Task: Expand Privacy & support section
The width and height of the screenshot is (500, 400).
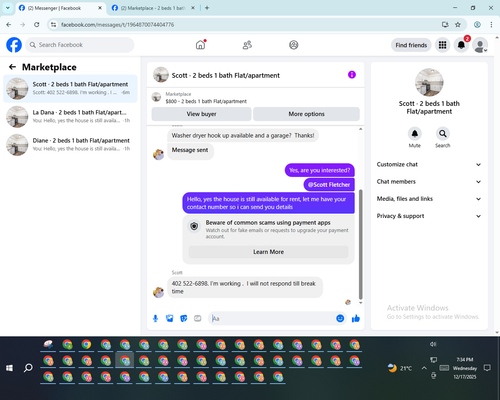Action: 429,216
